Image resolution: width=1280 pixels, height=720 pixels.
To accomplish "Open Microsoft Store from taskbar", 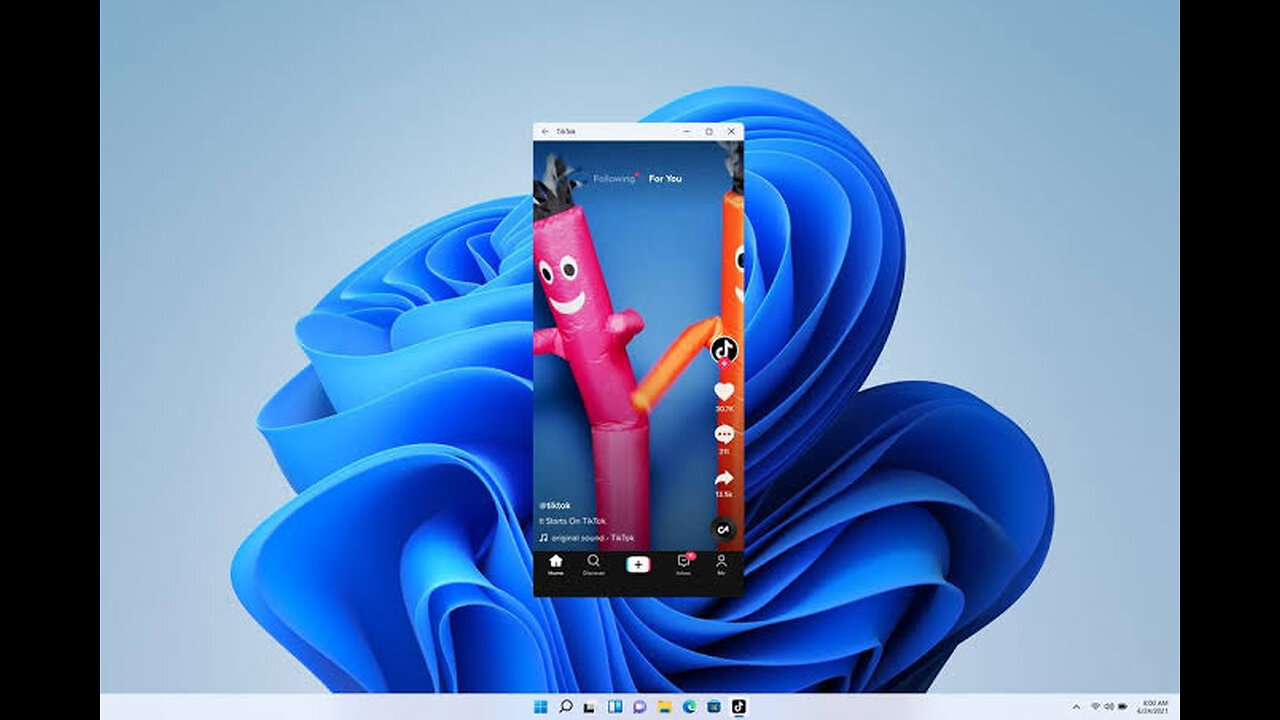I will [714, 707].
